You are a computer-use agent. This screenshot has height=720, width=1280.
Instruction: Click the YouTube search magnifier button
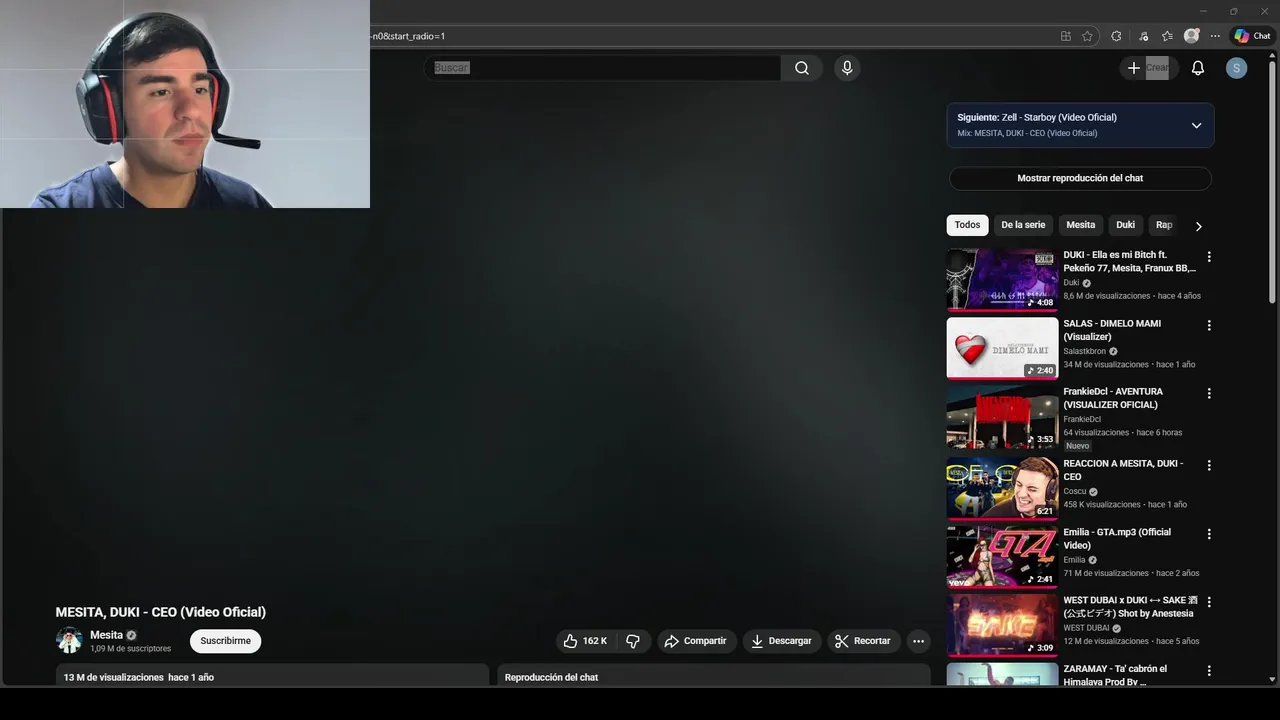802,68
